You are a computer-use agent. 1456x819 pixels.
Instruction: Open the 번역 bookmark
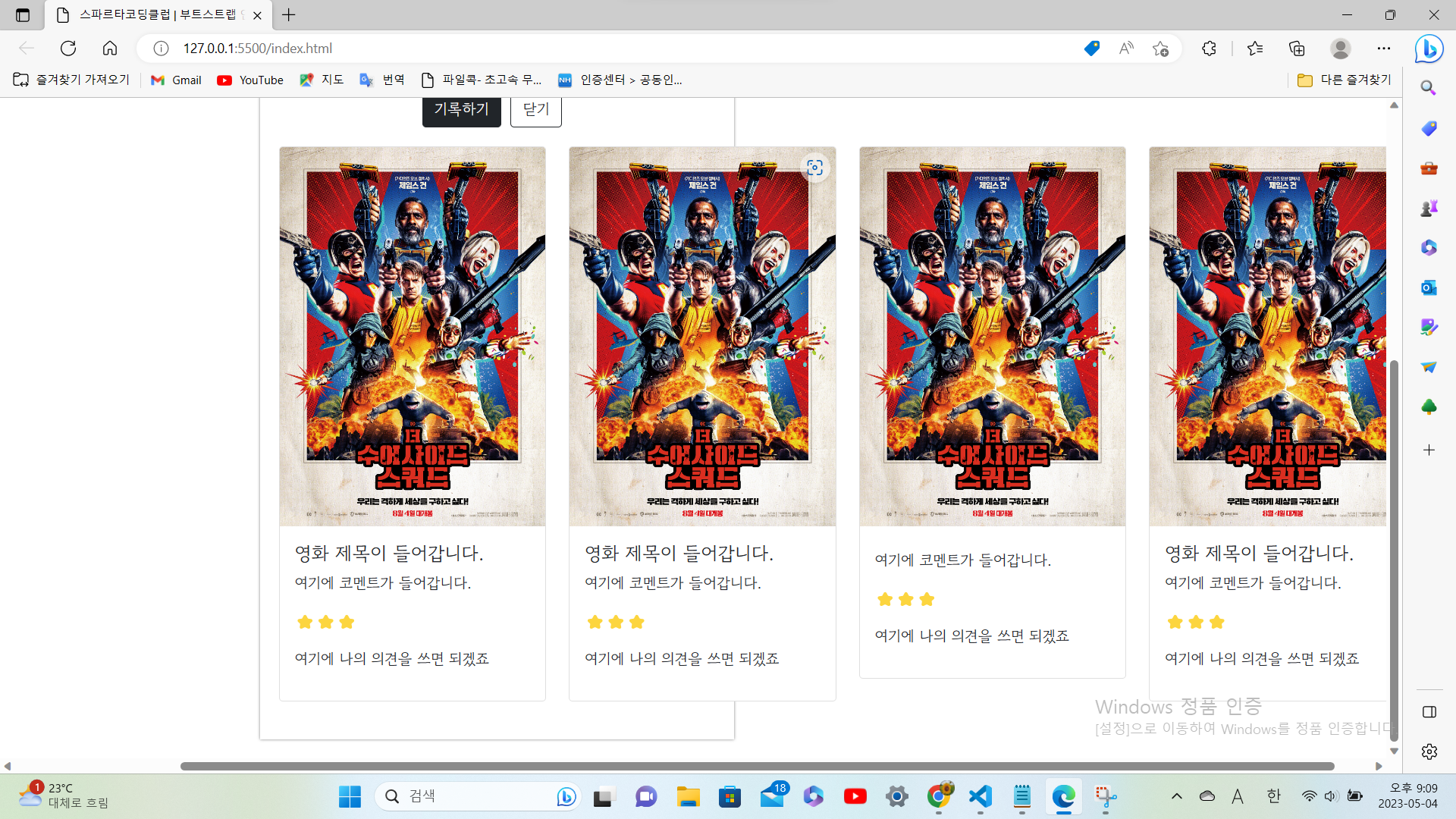[382, 80]
